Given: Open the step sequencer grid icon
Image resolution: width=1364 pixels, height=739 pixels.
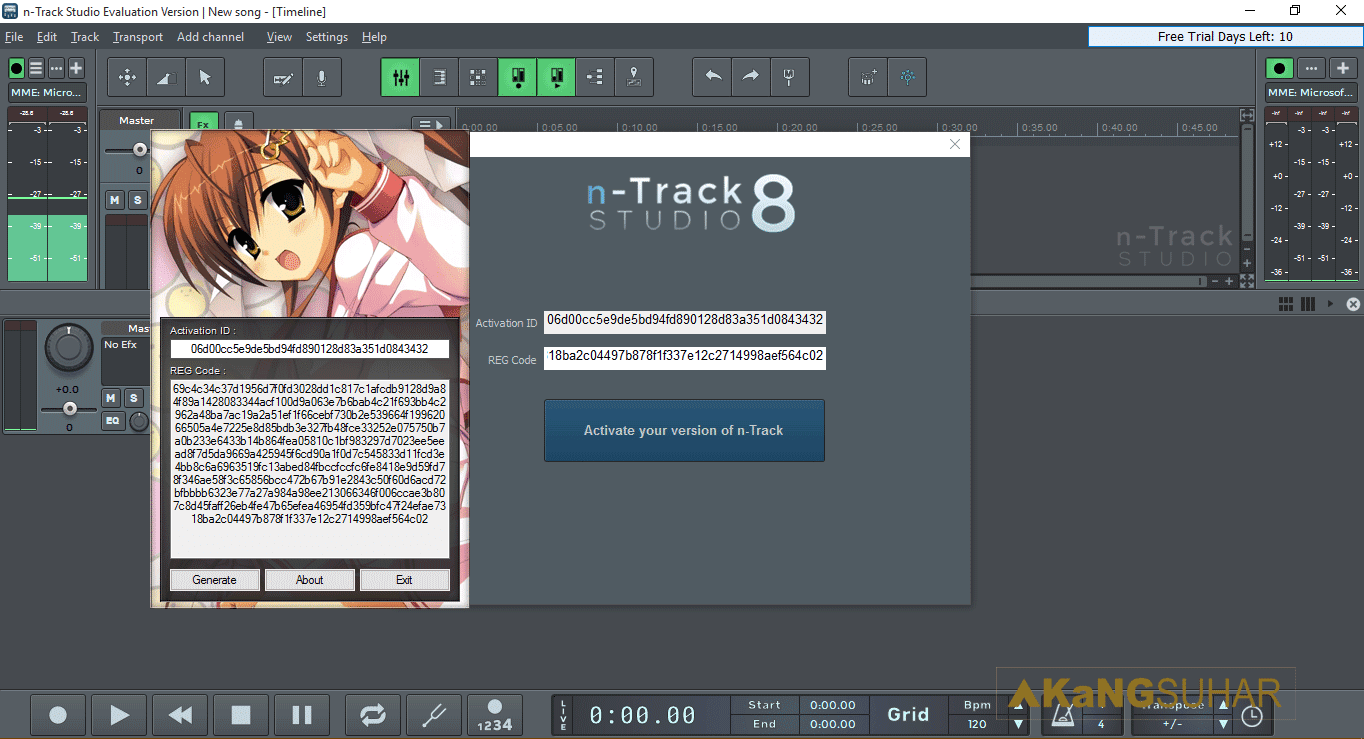Looking at the screenshot, I should (478, 77).
